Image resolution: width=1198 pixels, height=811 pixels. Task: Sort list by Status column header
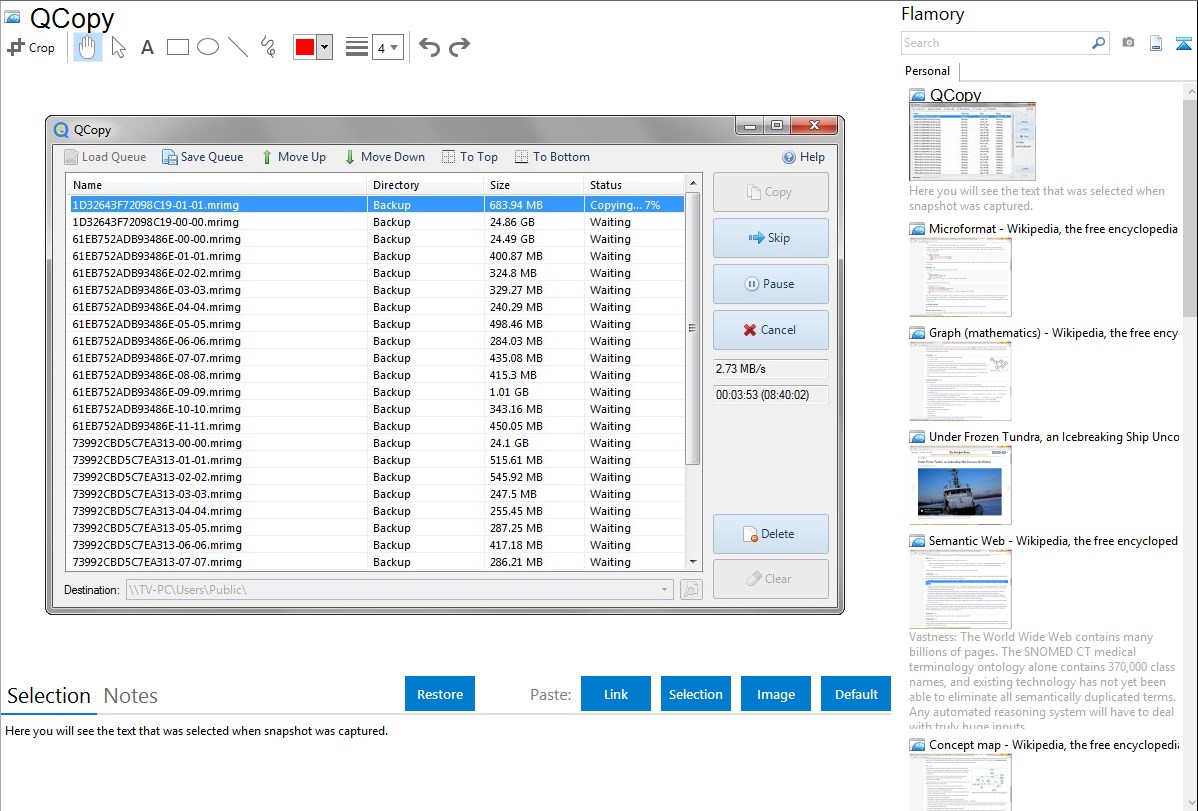pos(633,185)
